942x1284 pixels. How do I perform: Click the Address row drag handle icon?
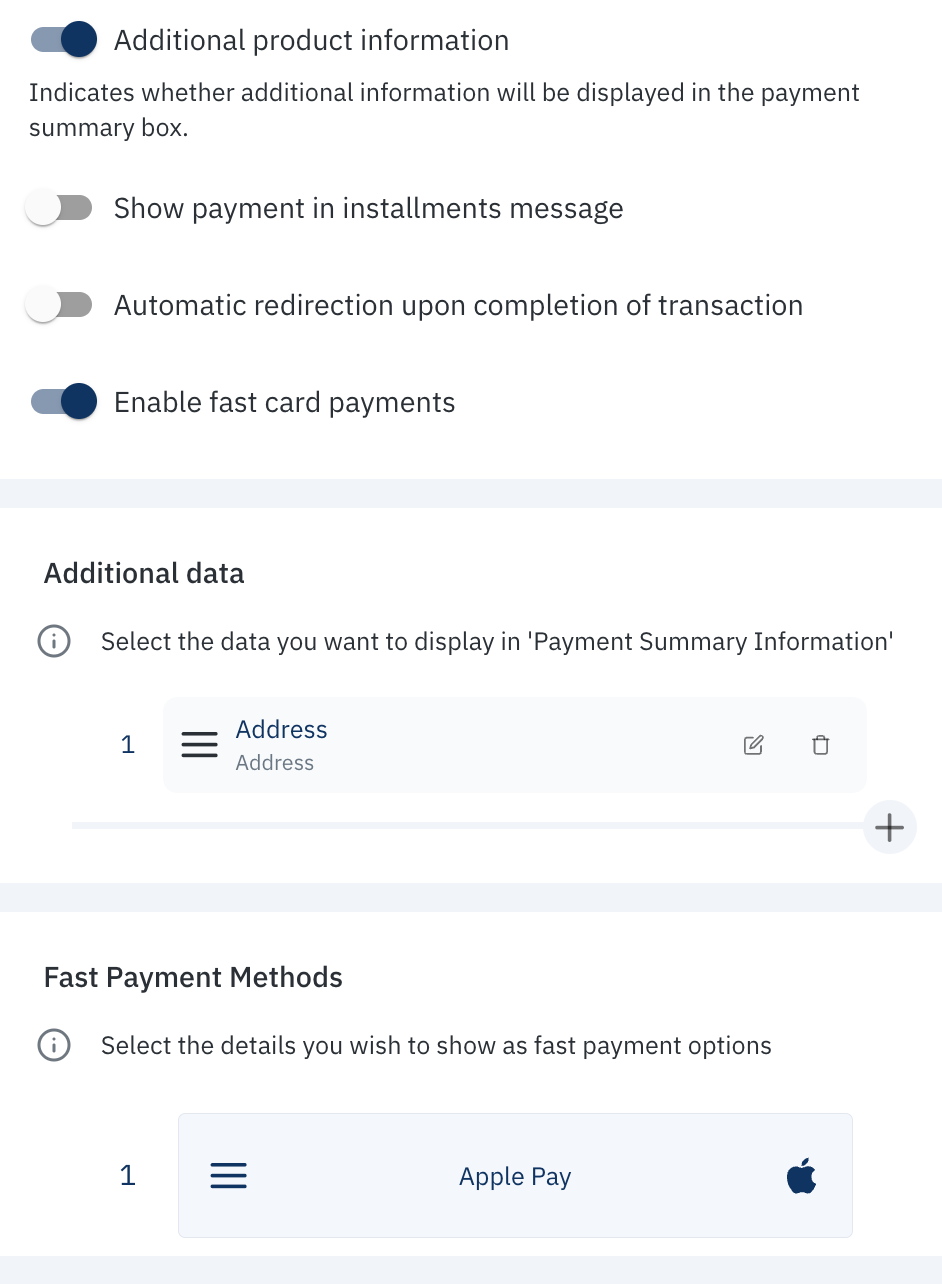tap(200, 745)
